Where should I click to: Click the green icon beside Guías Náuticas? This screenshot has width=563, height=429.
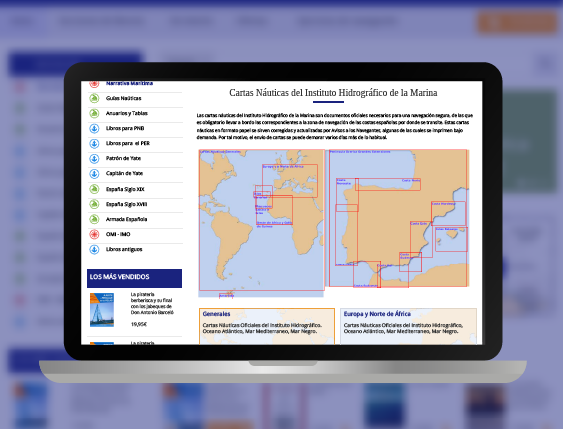[x=94, y=98]
